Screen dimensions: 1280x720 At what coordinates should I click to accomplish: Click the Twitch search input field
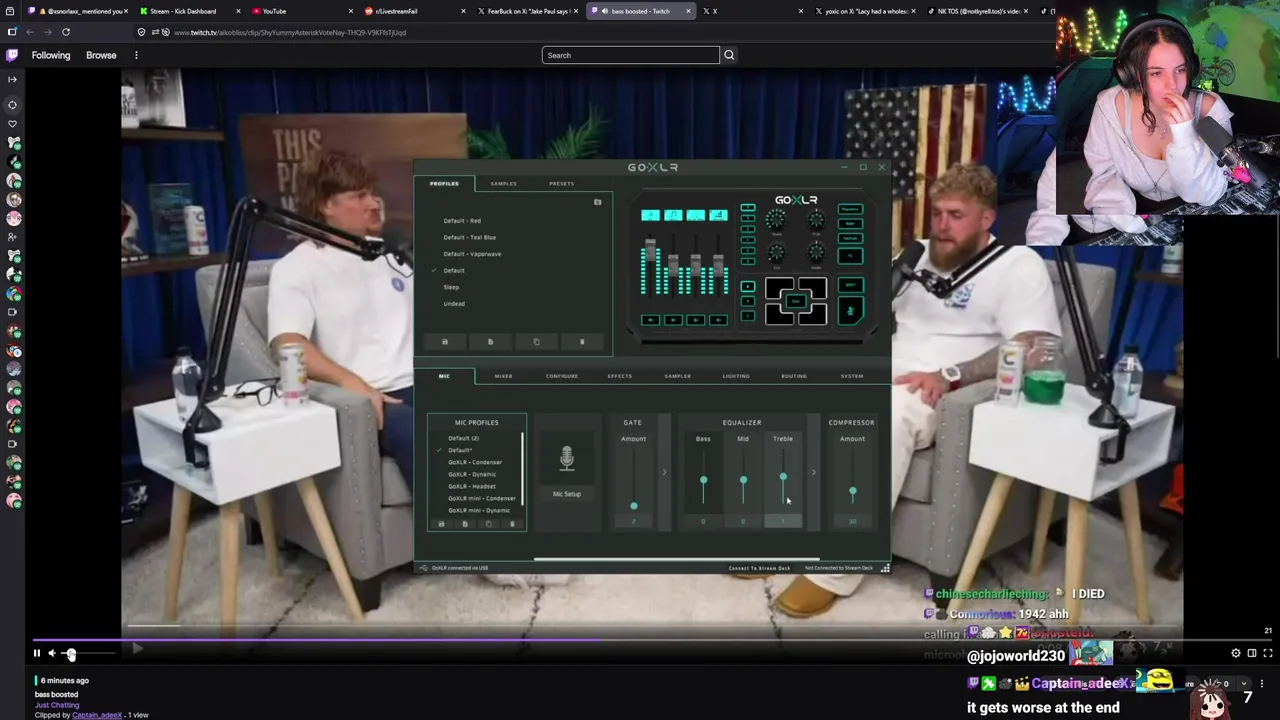pos(630,55)
